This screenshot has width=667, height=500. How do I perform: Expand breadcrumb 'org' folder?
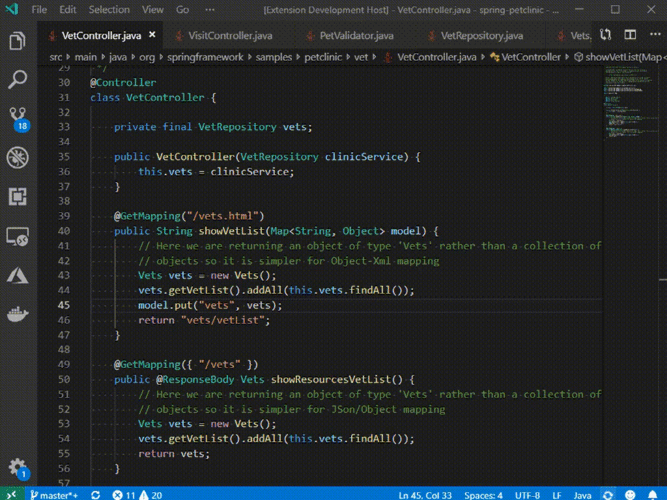pos(147,57)
